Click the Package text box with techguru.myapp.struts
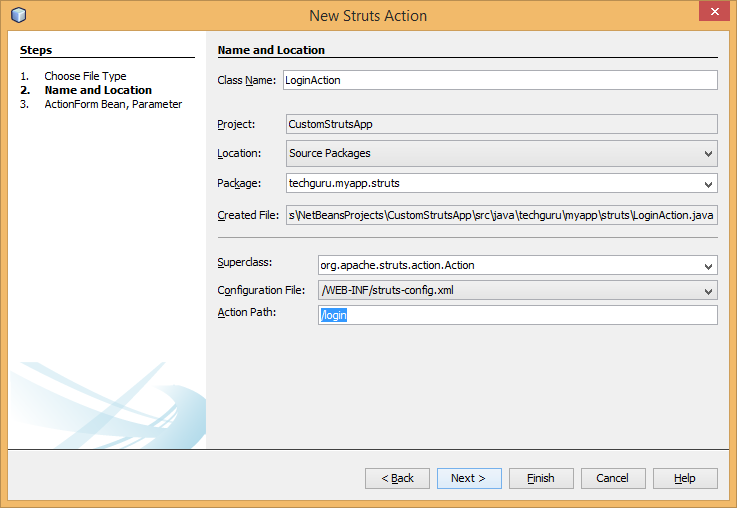Screen dimensions: 737x508 [x=493, y=183]
